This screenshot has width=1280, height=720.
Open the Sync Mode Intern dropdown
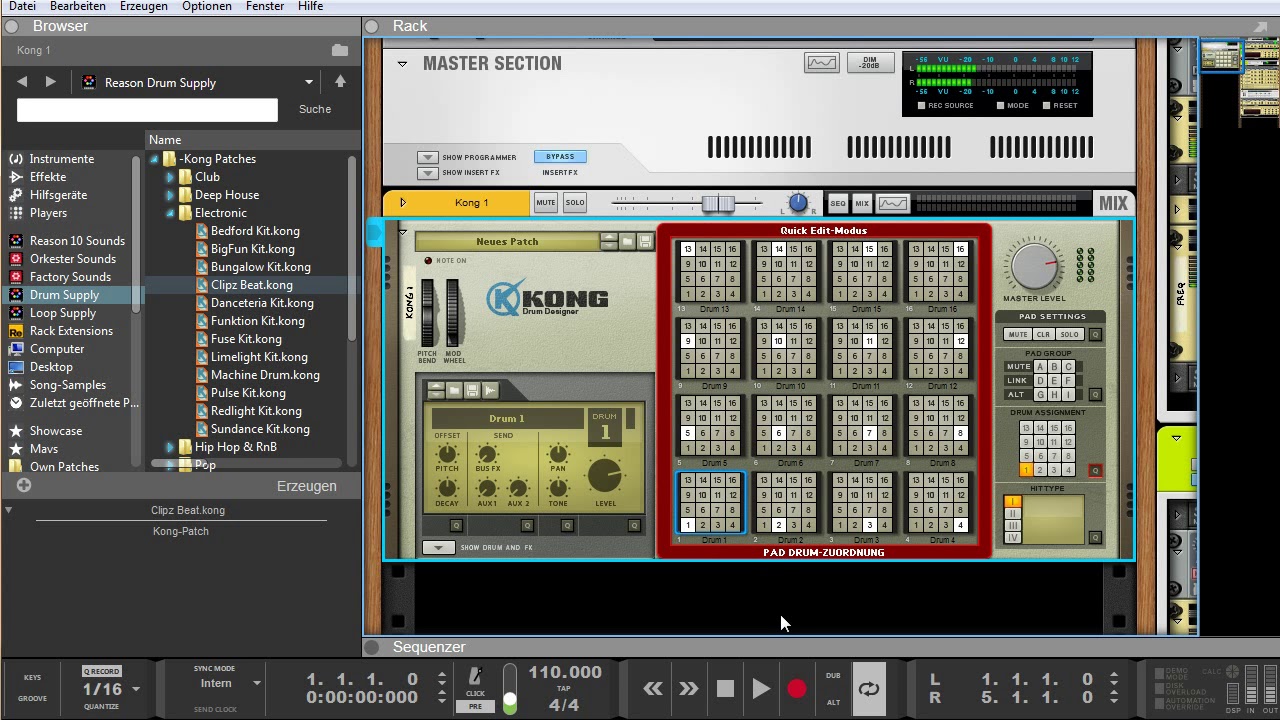[257, 683]
